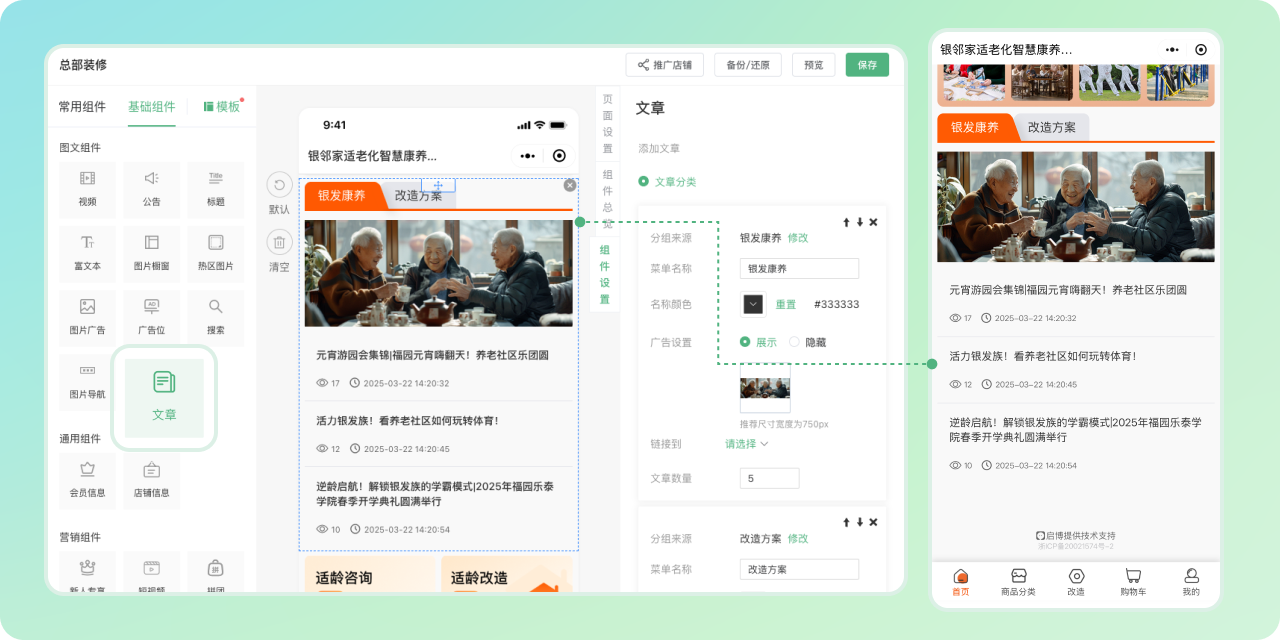This screenshot has width=1280, height=640.
Task: Click the 预览 preview button
Action: click(814, 65)
